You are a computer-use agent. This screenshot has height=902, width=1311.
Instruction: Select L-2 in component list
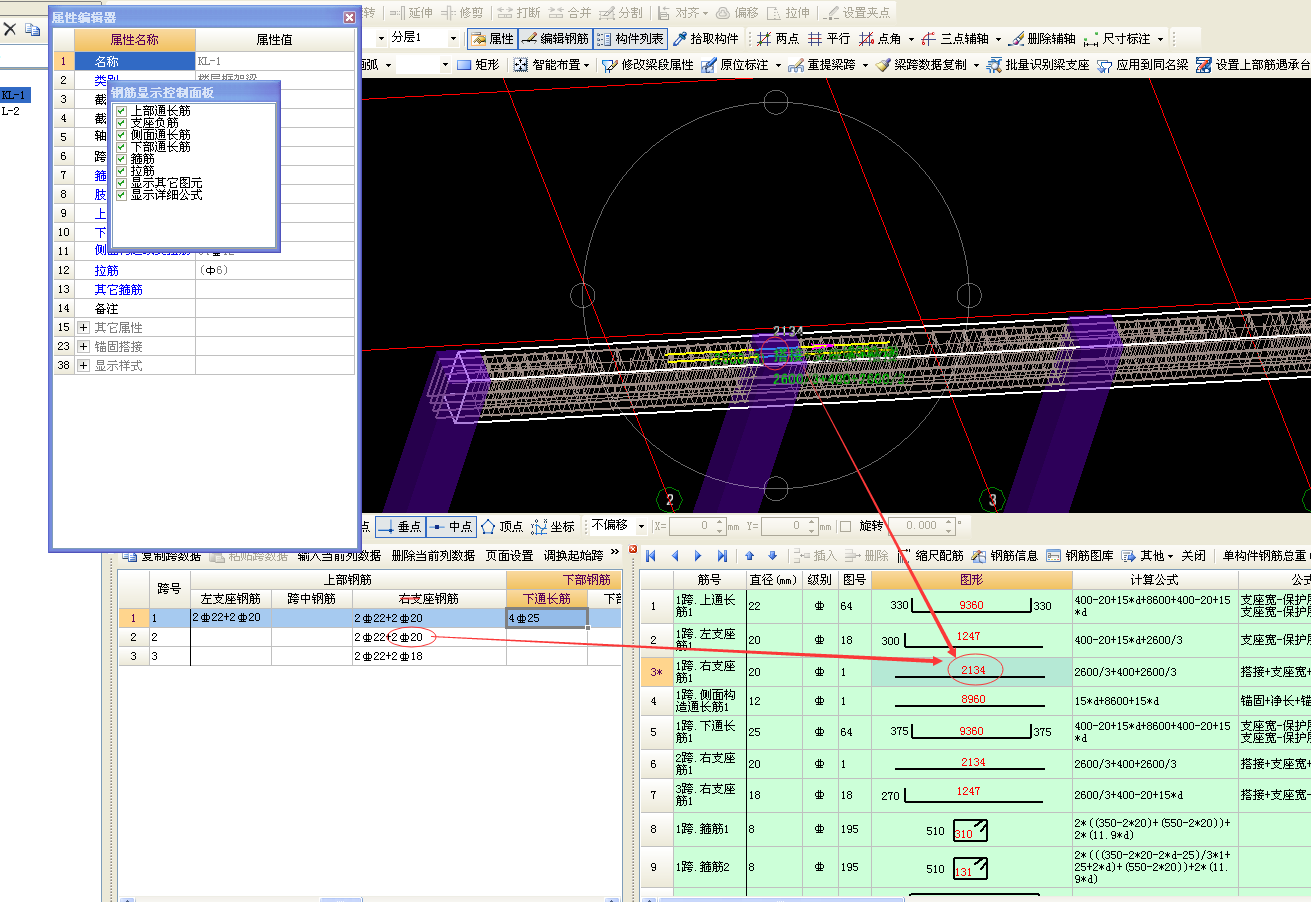click(x=11, y=111)
